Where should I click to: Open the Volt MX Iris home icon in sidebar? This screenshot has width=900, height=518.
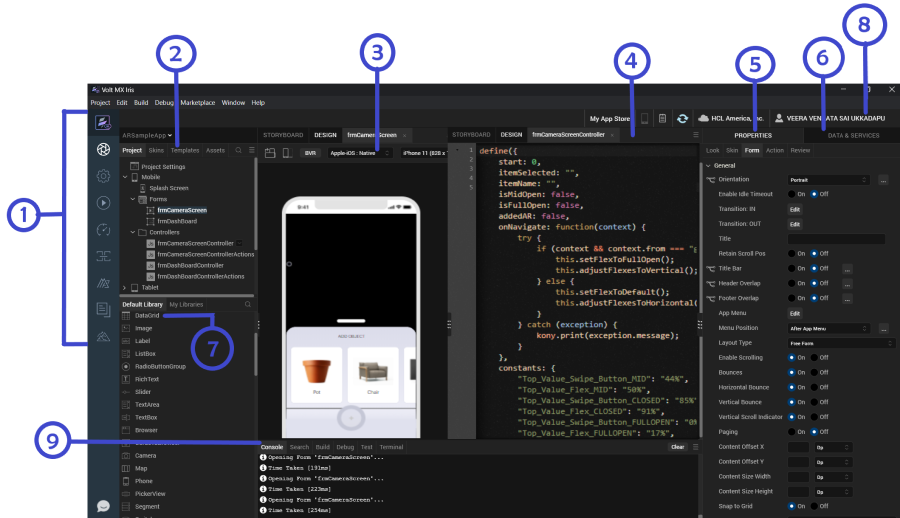[x=103, y=122]
